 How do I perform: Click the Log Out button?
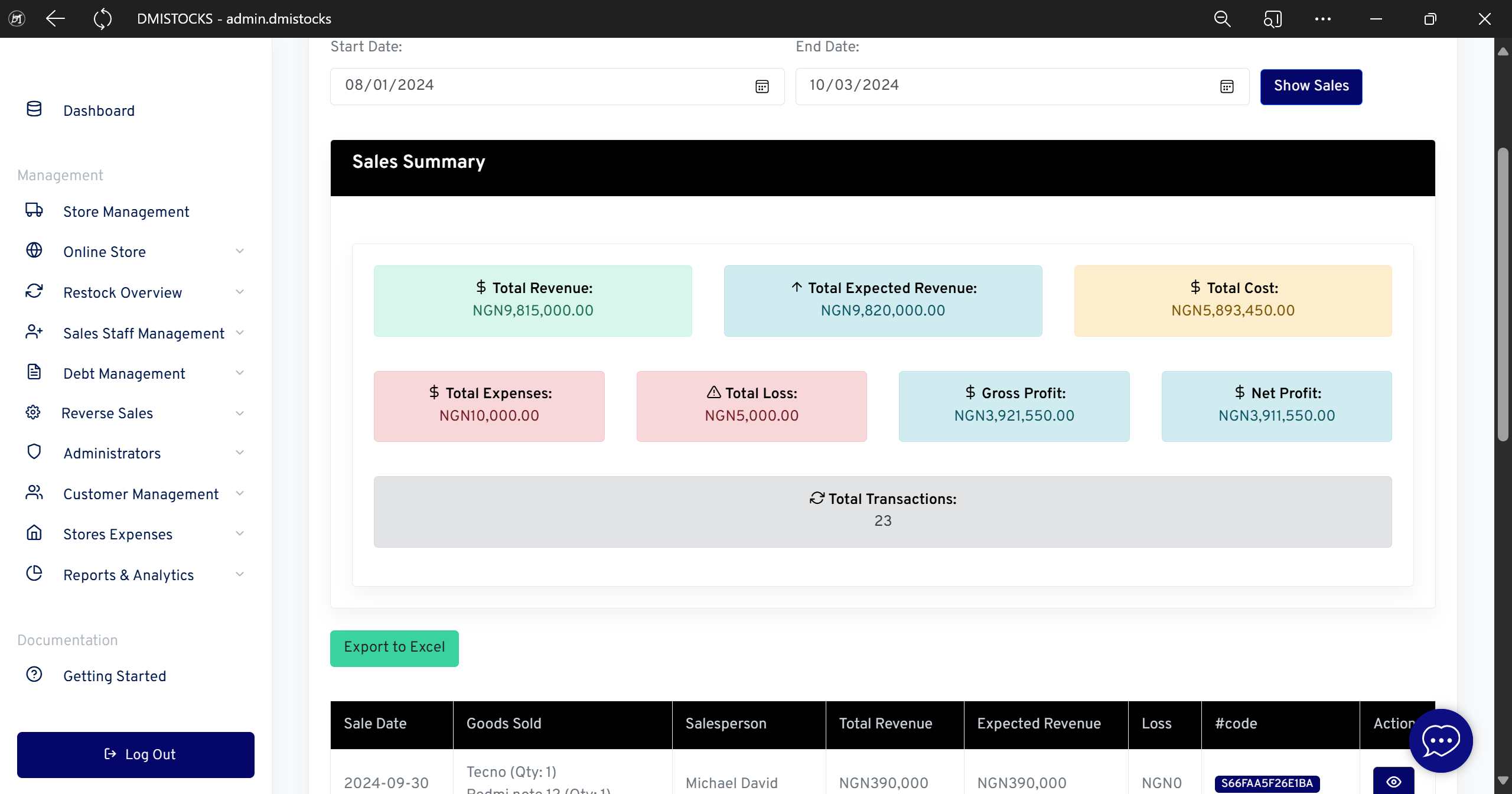point(136,754)
